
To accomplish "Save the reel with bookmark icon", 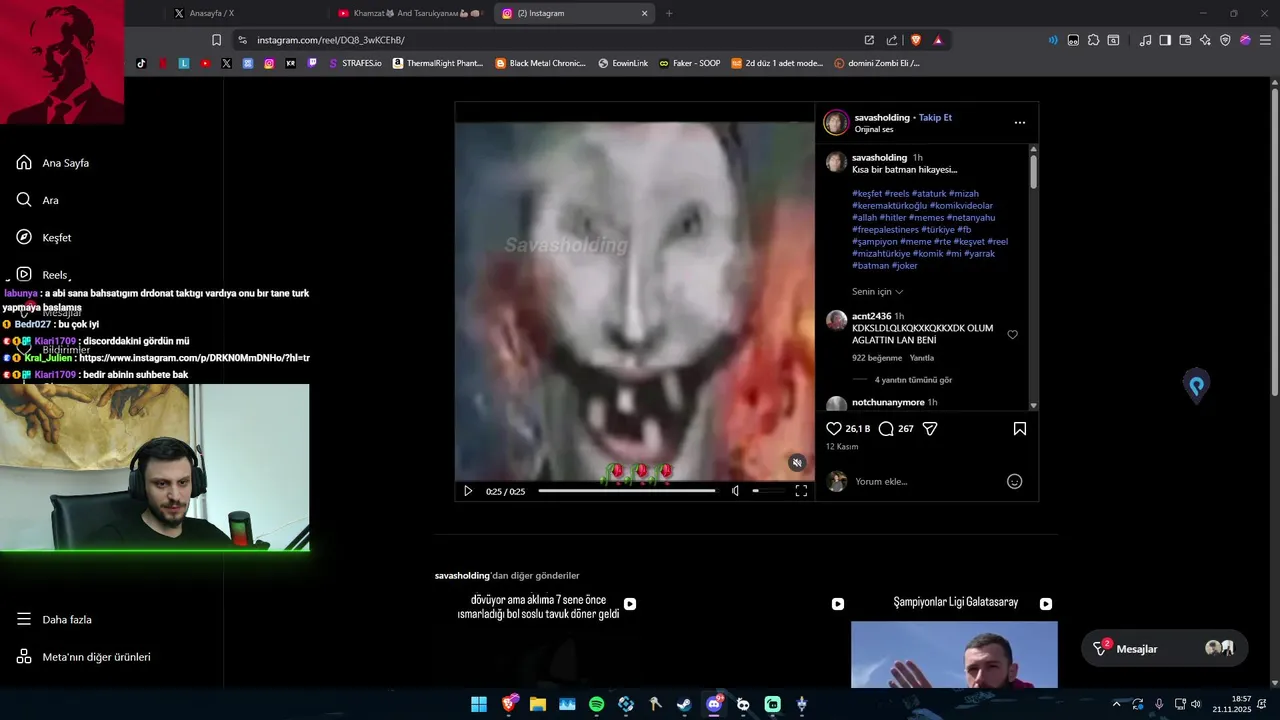I will click(1020, 429).
